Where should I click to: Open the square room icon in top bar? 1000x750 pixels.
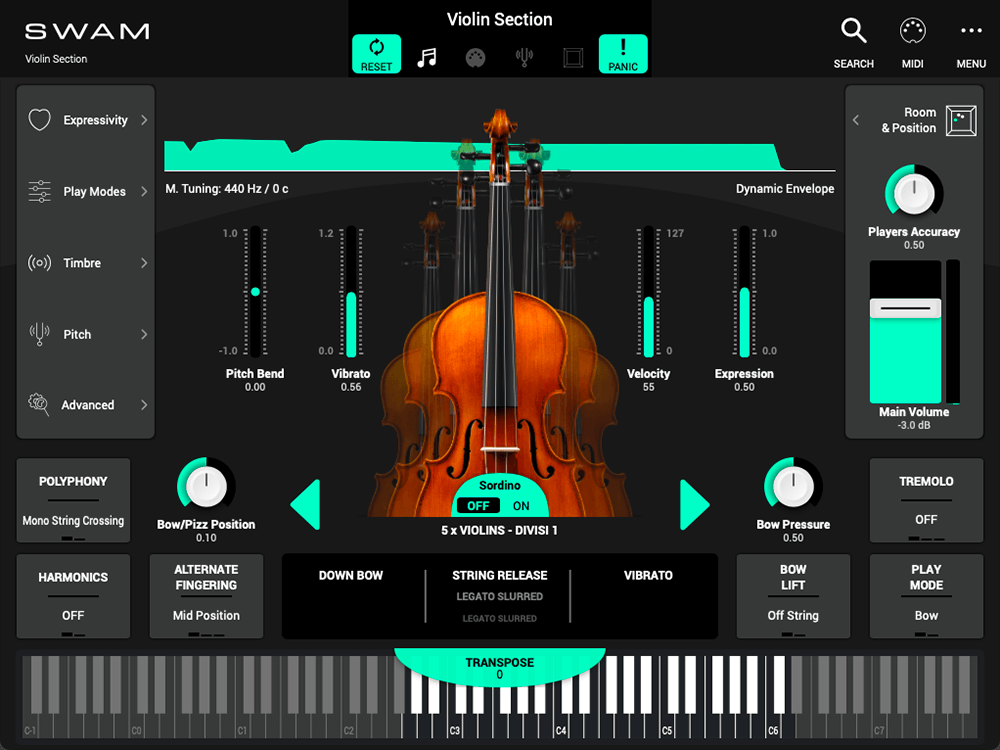(x=573, y=58)
